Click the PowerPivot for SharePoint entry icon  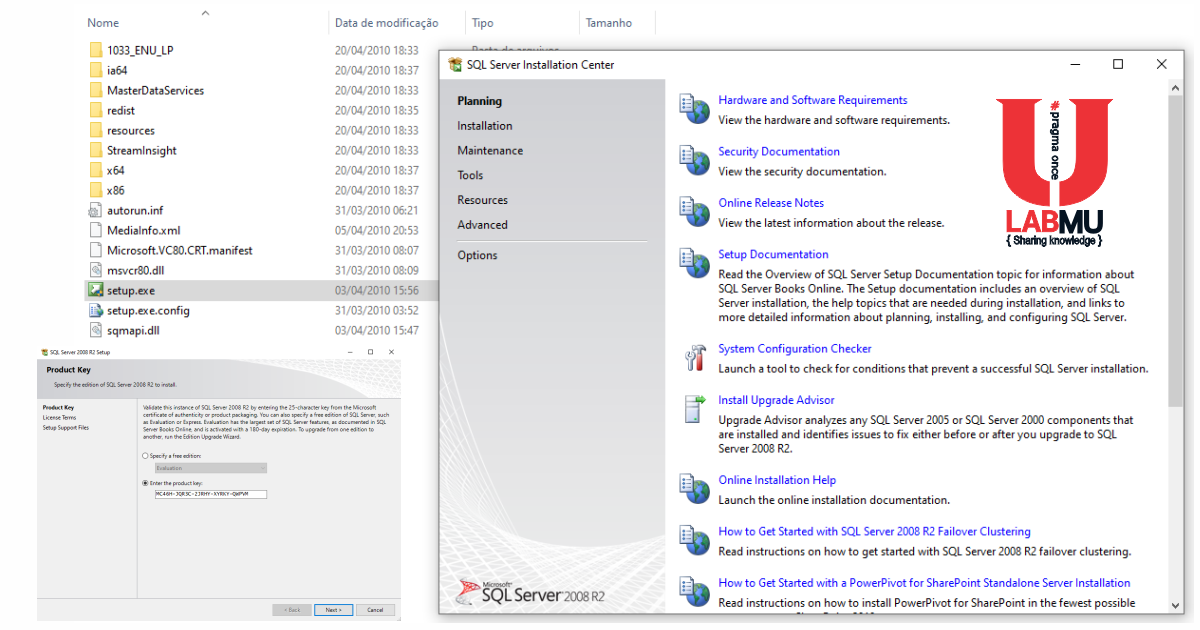[x=694, y=591]
